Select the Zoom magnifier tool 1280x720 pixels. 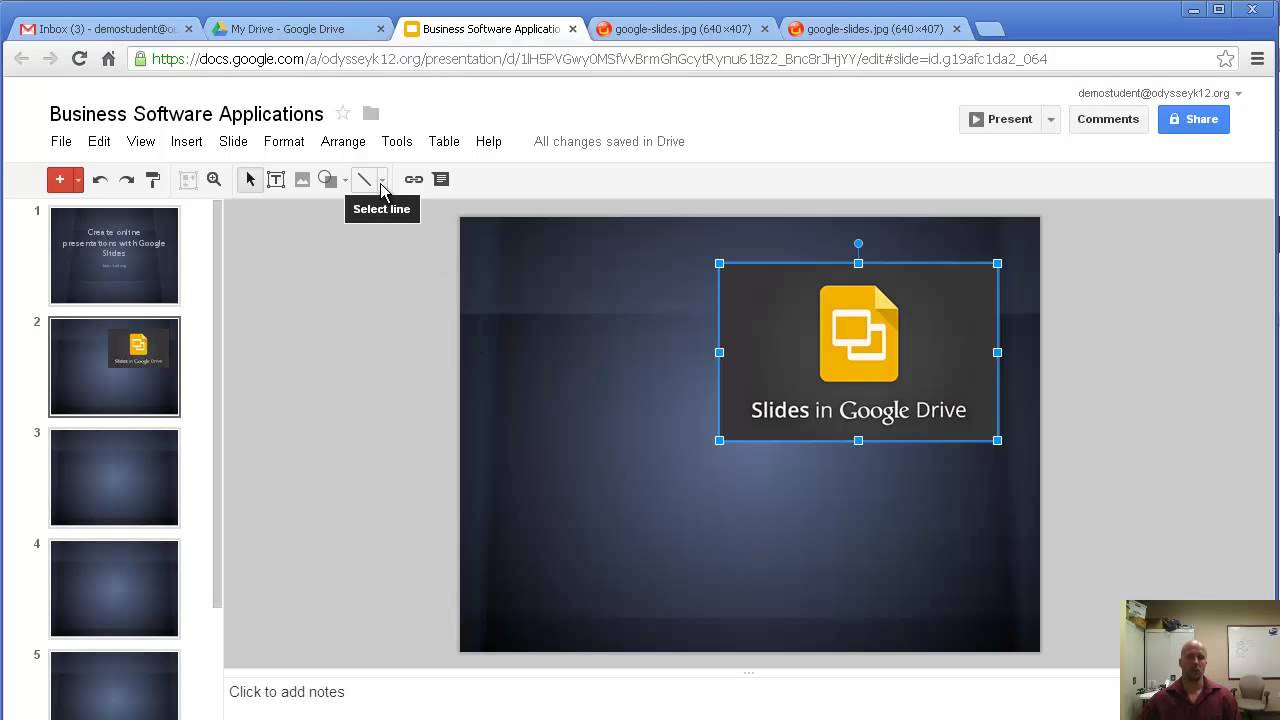214,179
